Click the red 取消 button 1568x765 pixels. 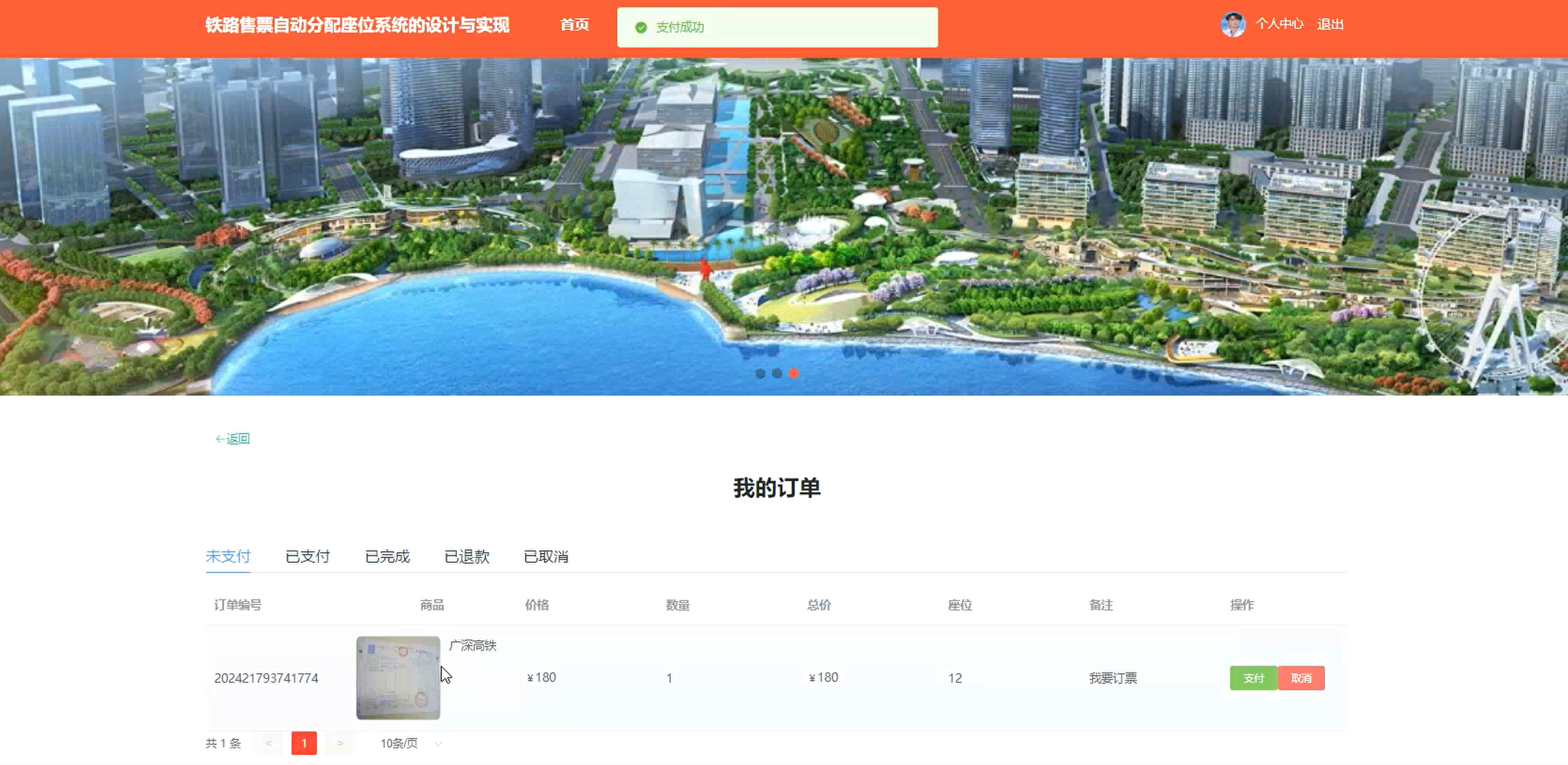click(1301, 678)
